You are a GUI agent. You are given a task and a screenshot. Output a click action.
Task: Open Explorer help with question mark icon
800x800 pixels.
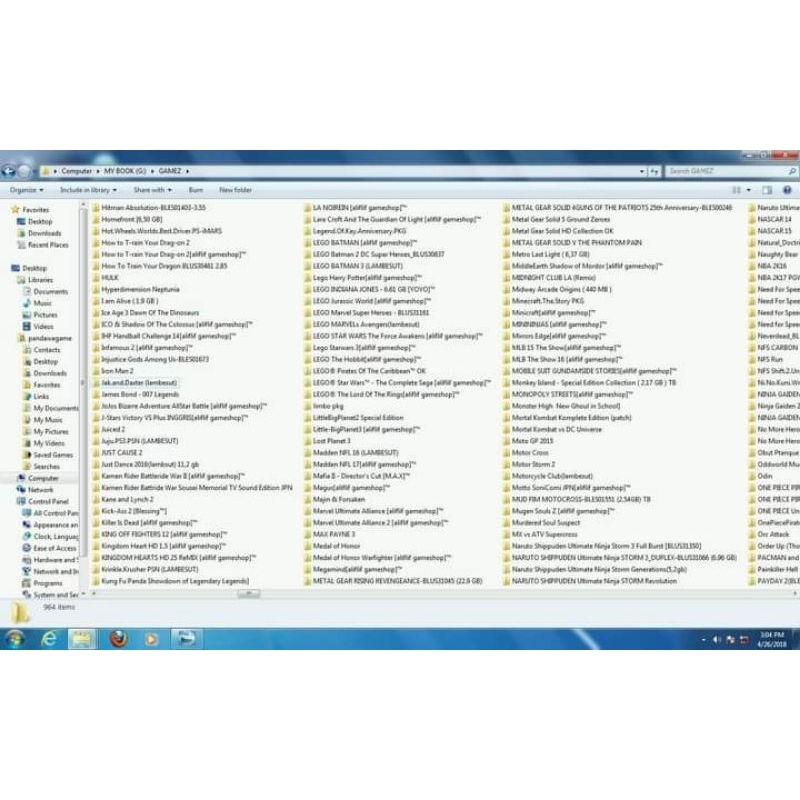coord(787,190)
